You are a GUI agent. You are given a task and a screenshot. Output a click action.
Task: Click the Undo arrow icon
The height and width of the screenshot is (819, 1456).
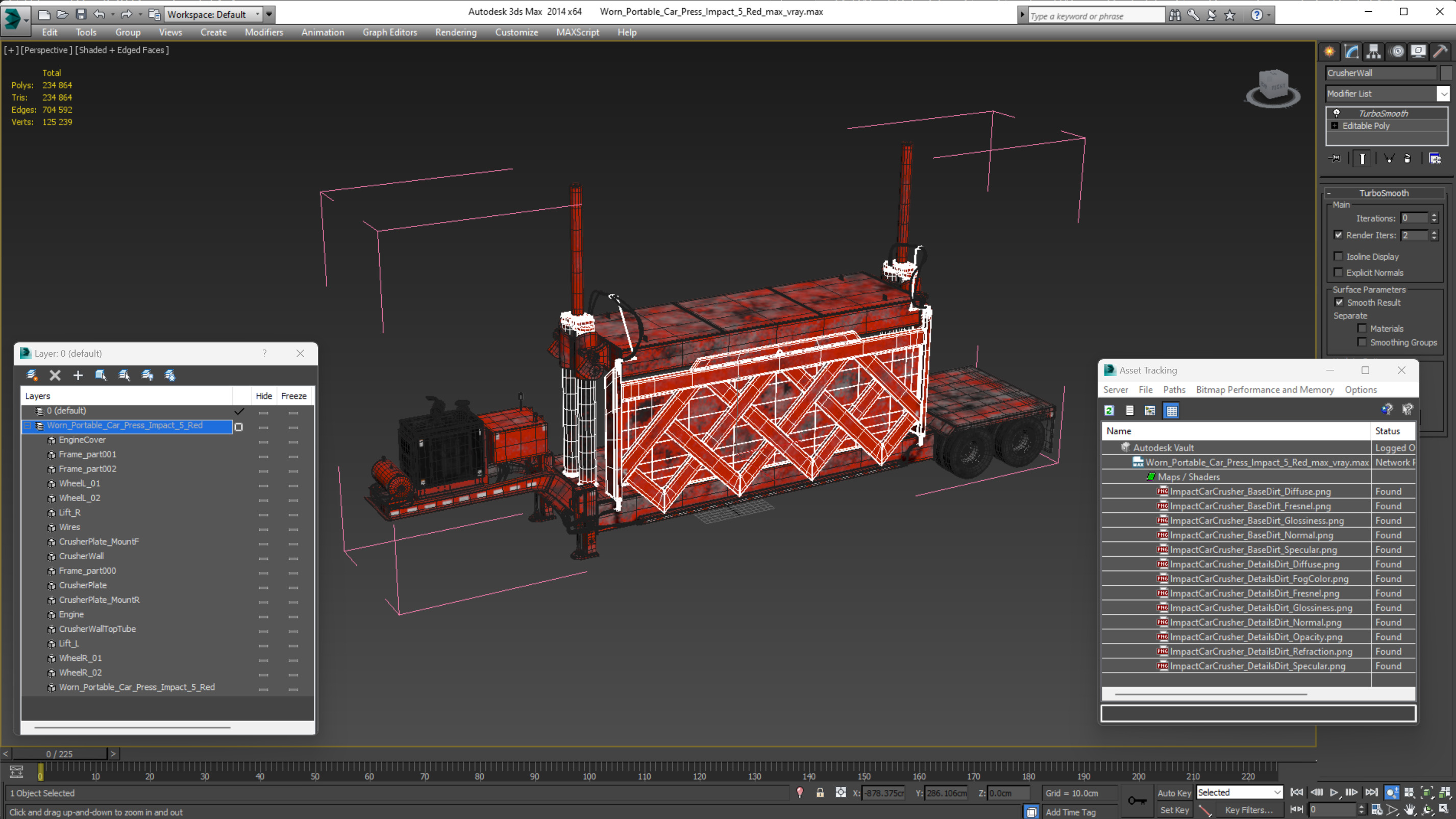tap(100, 14)
